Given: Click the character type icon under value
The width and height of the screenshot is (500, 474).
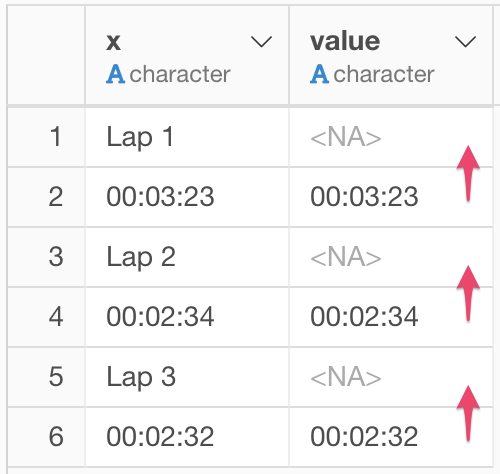Looking at the screenshot, I should coord(319,74).
